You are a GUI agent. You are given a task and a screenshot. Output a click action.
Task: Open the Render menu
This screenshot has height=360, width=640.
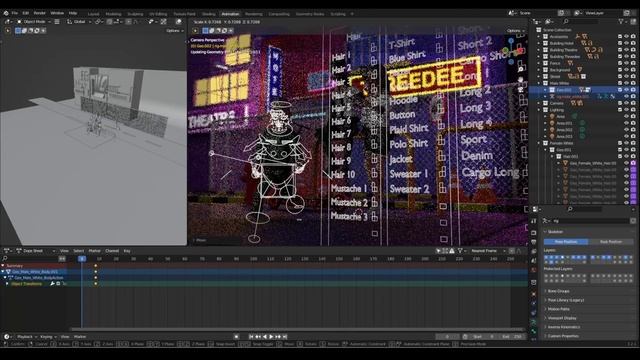pos(39,13)
